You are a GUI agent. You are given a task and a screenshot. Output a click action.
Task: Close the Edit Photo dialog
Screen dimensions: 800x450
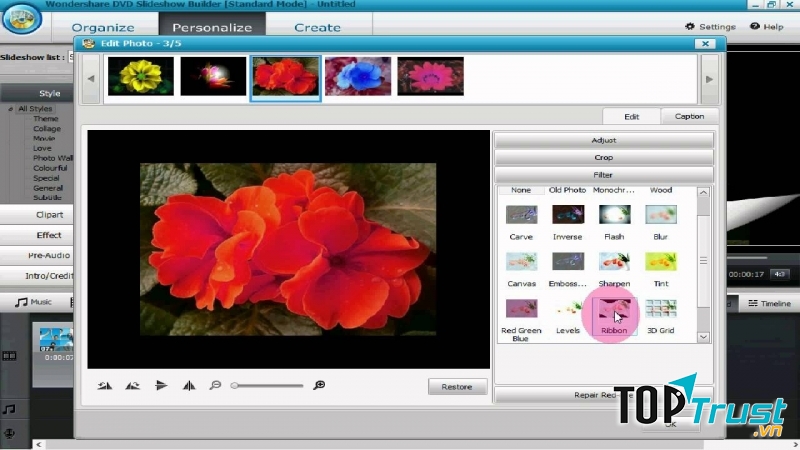pos(705,44)
